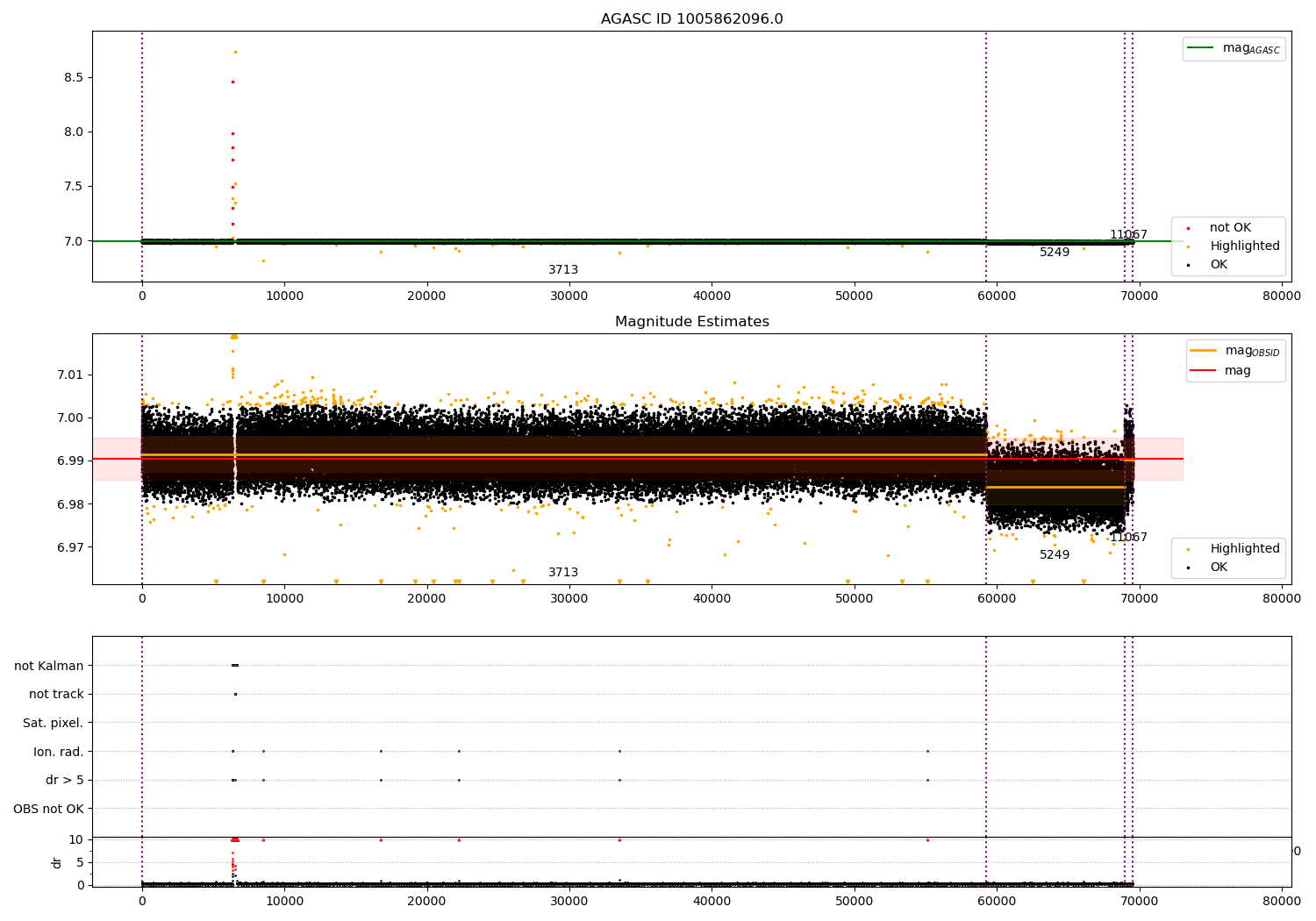The width and height of the screenshot is (1316, 921).
Task: Click the mag OBSID legend label
Action: pyautogui.click(x=1252, y=352)
